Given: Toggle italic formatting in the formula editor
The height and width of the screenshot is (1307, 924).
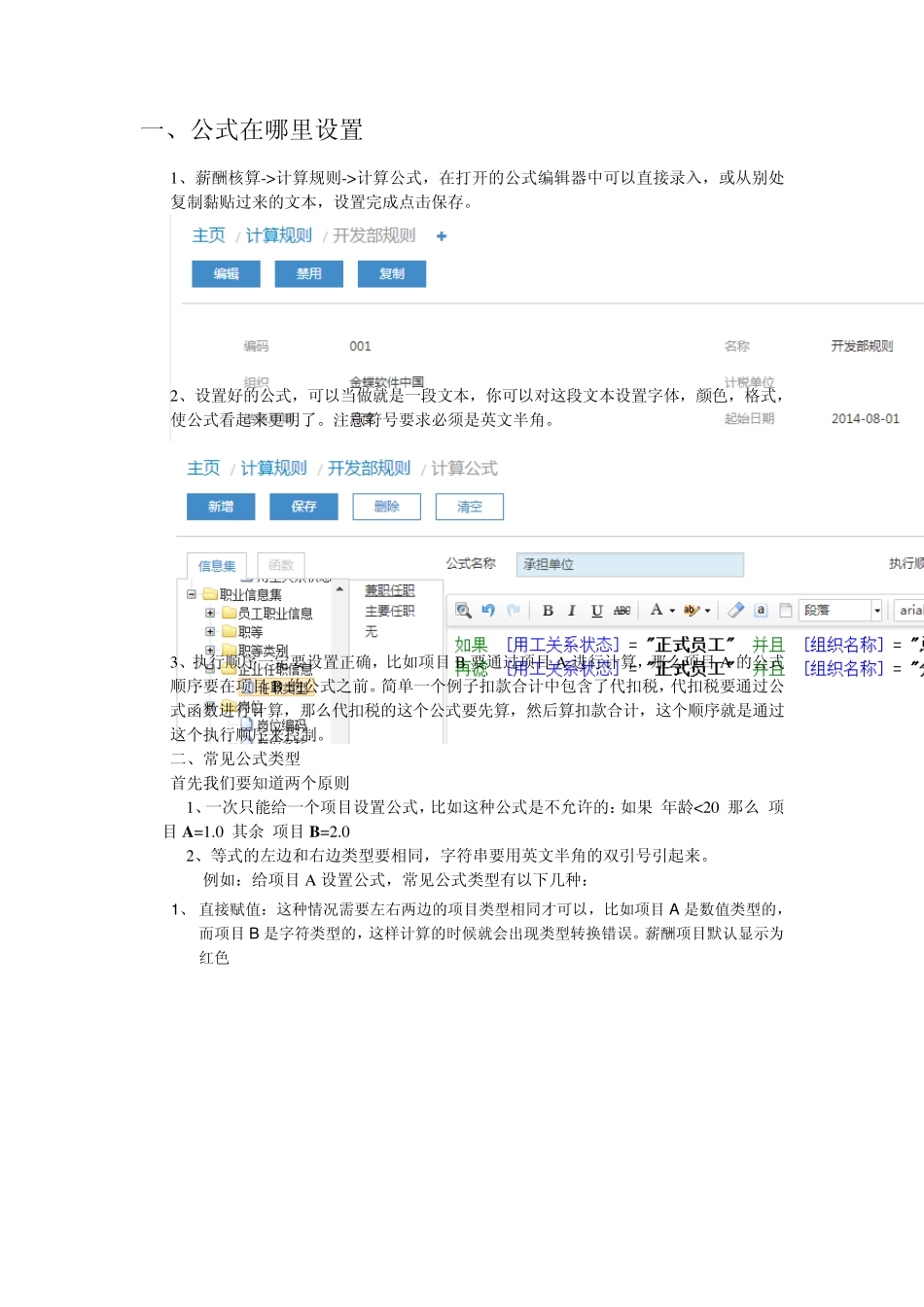Looking at the screenshot, I should click(x=572, y=611).
